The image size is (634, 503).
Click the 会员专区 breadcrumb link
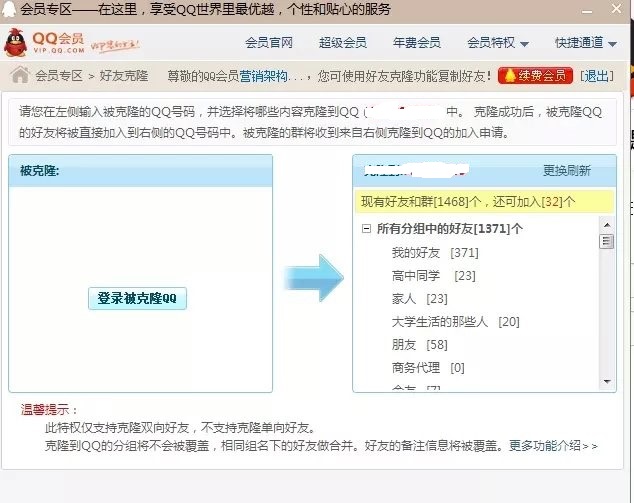click(59, 76)
